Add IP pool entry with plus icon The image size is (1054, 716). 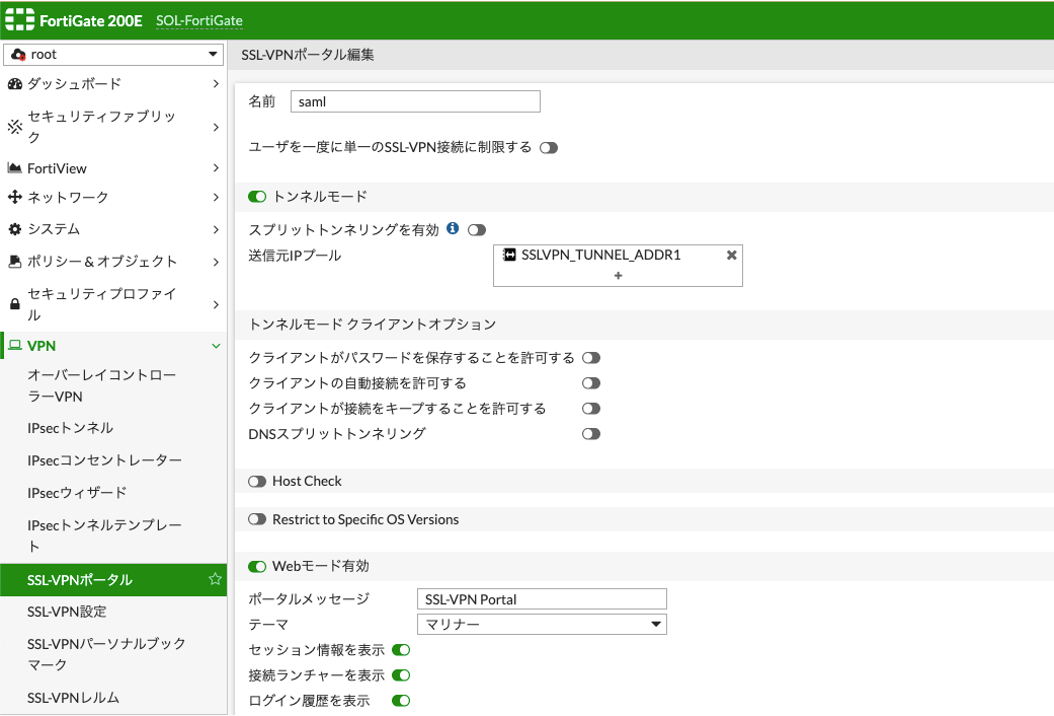pyautogui.click(x=618, y=276)
